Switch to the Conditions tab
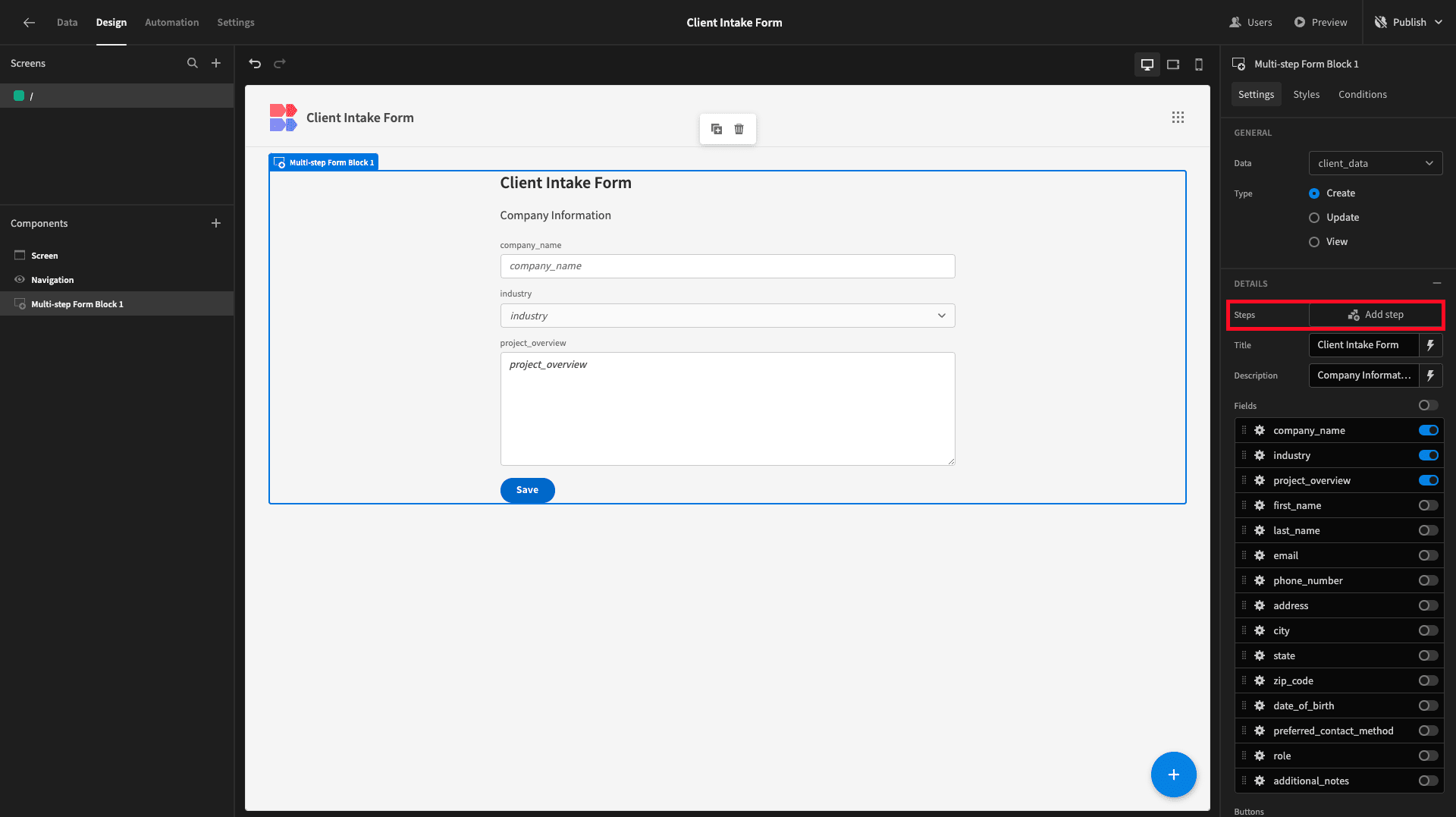This screenshot has width=1456, height=817. tap(1362, 94)
